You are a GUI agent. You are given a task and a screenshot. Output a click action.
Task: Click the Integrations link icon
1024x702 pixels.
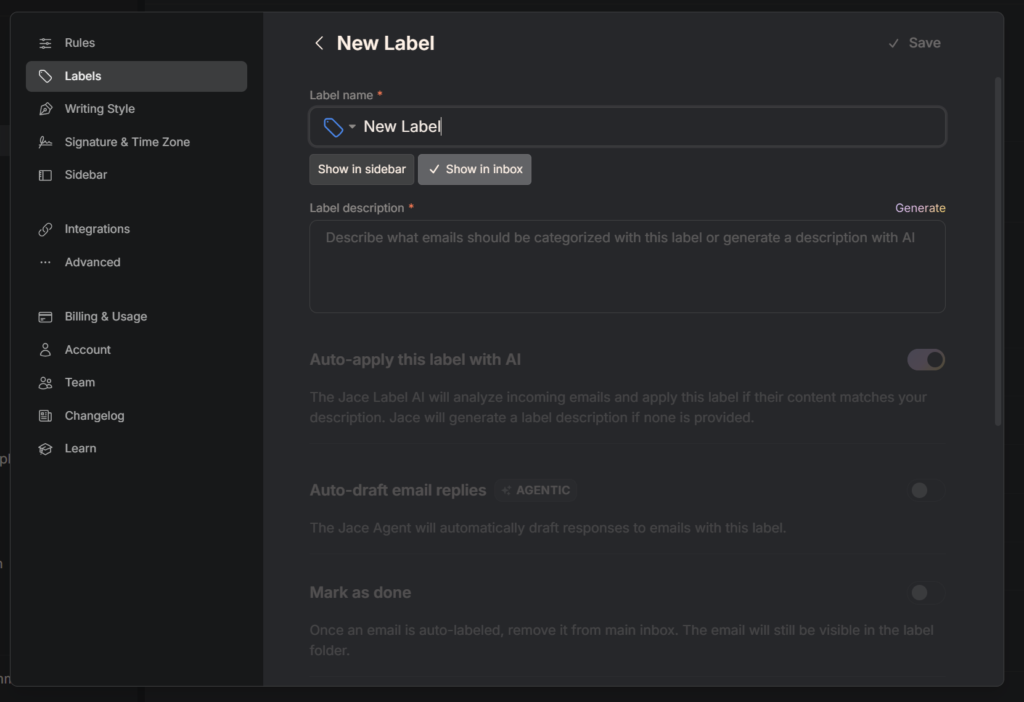click(45, 229)
